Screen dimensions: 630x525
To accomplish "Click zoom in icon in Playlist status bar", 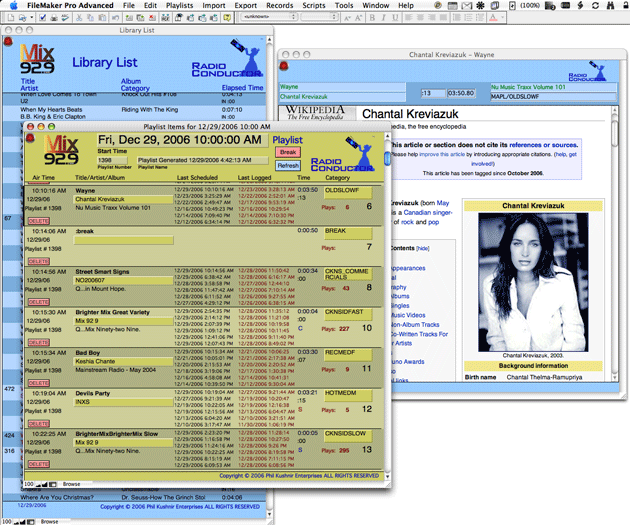I will click(x=45, y=484).
